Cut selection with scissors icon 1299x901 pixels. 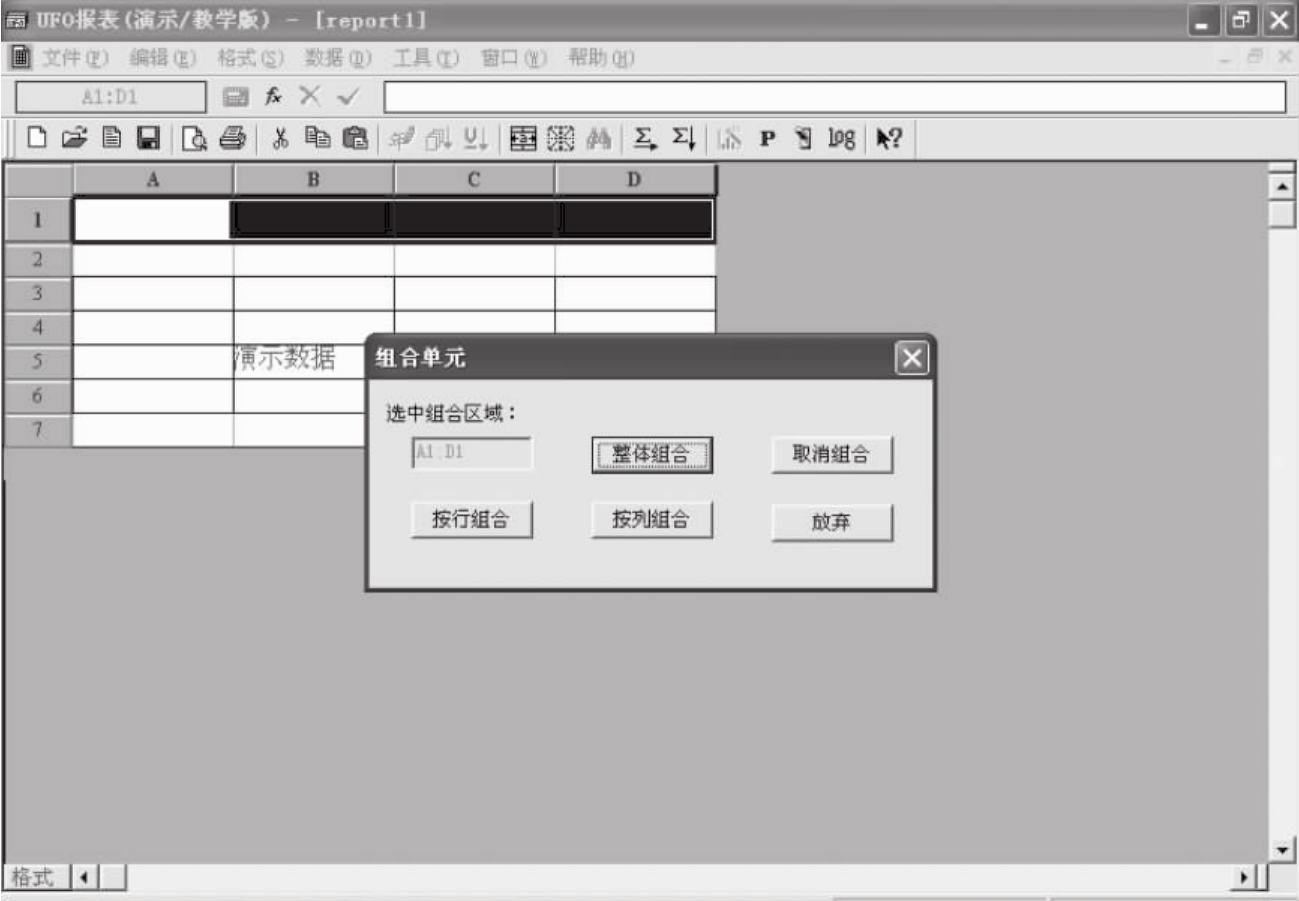pyautogui.click(x=282, y=139)
